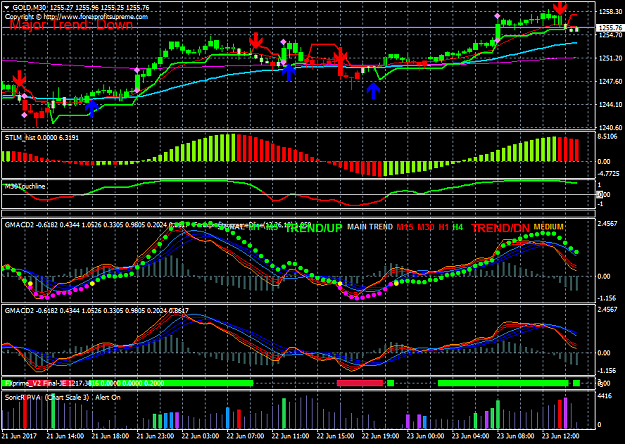The image size is (625, 444).
Task: Click the 4416 volume scale value
Action: [604, 396]
